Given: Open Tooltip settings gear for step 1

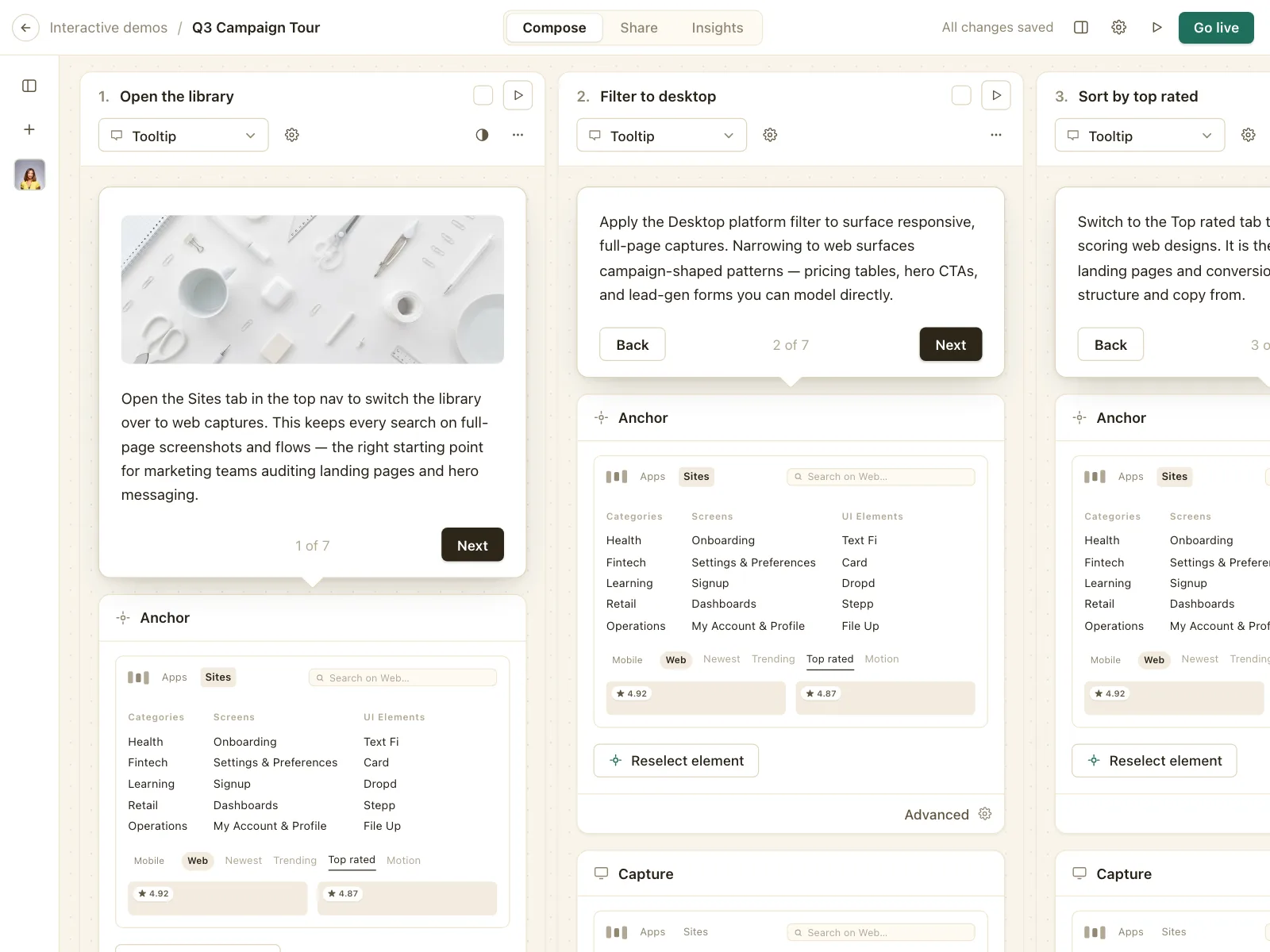Looking at the screenshot, I should click(x=292, y=135).
